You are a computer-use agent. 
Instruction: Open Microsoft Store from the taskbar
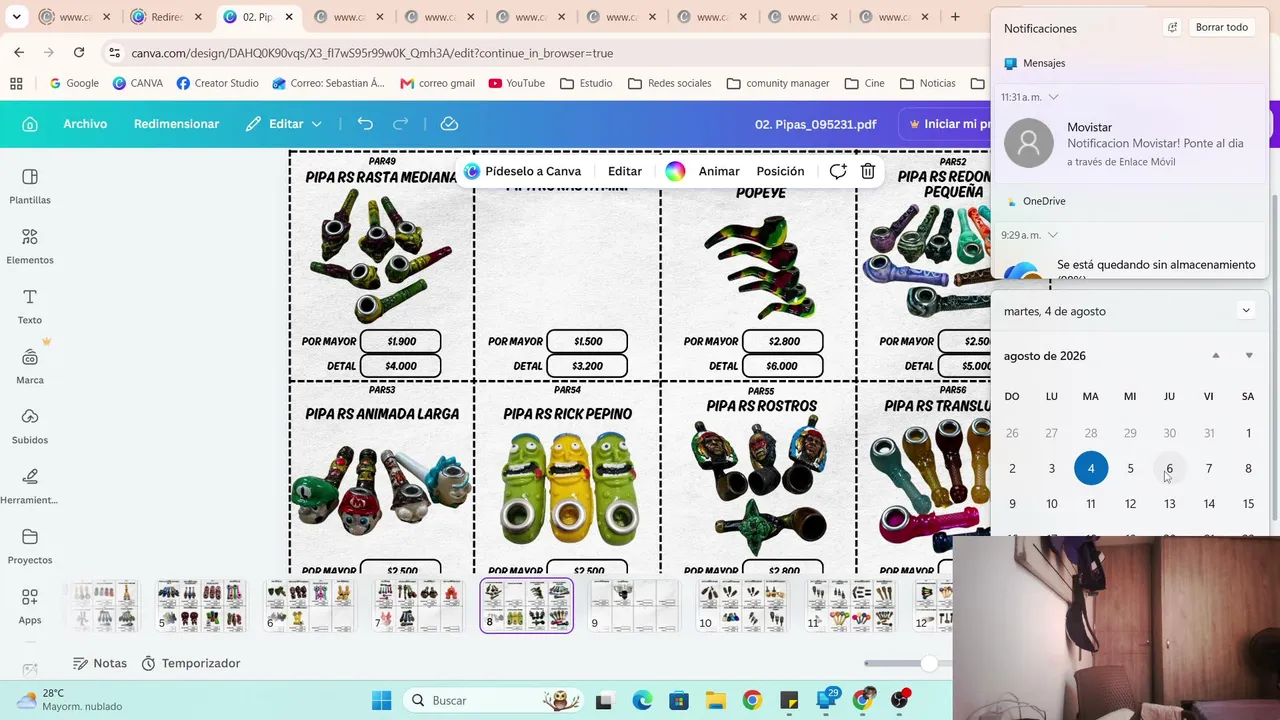[x=679, y=700]
